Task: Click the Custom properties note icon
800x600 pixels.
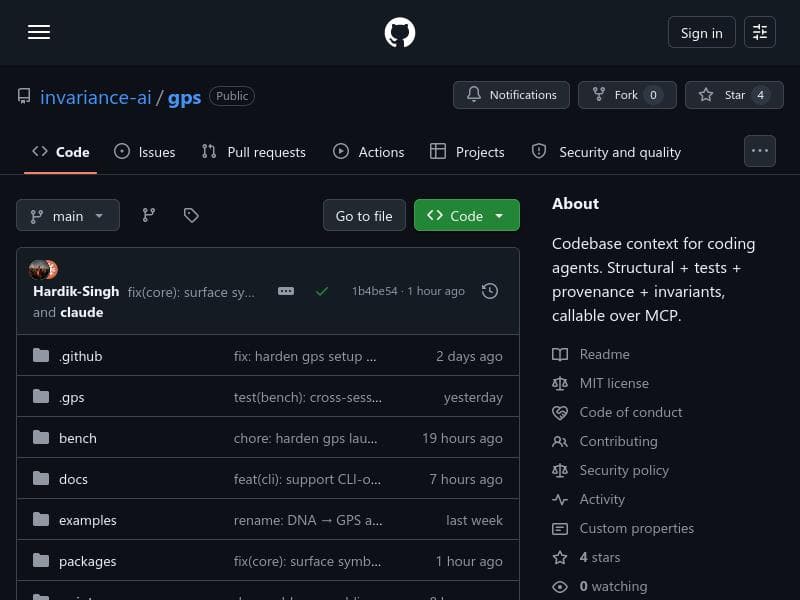Action: click(x=560, y=529)
